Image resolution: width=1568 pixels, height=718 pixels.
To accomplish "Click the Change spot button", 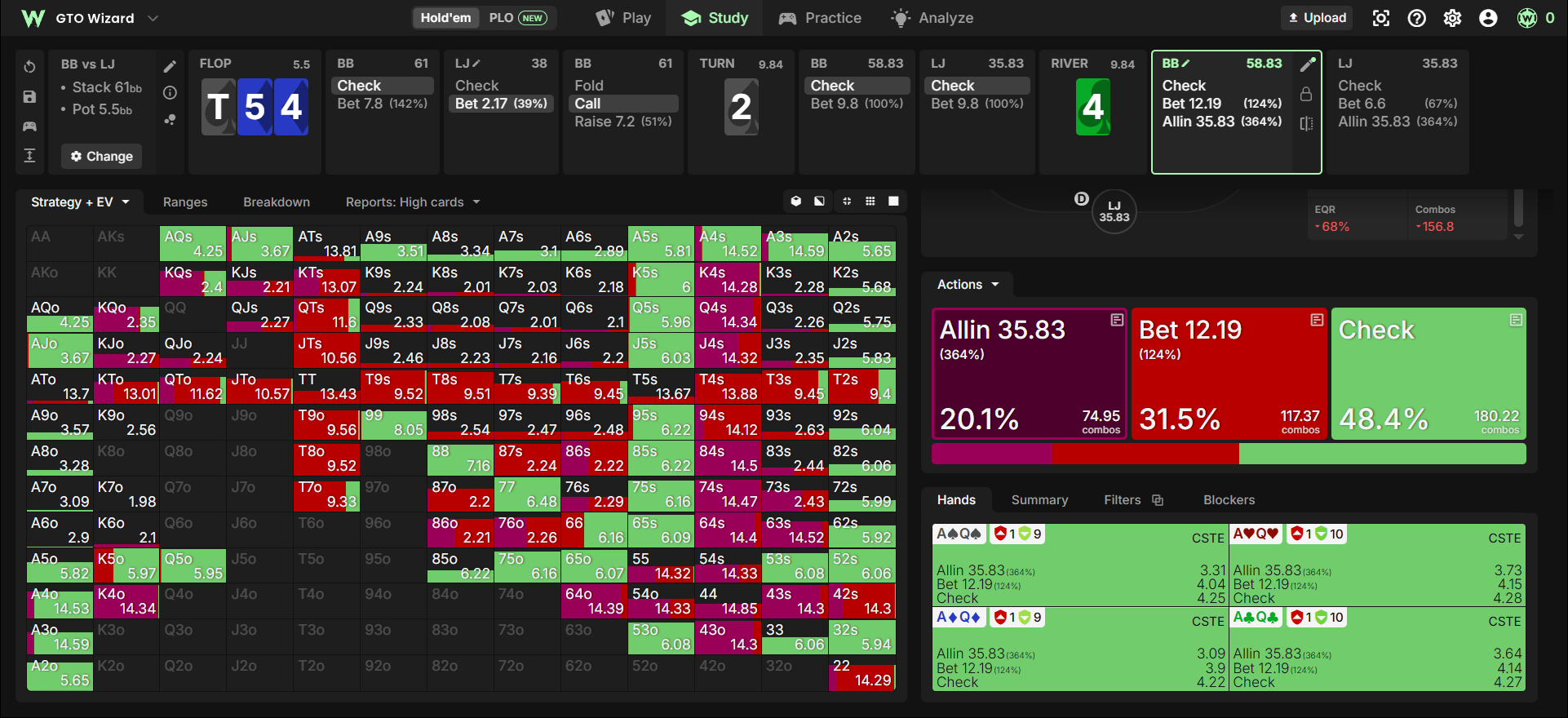I will click(101, 156).
